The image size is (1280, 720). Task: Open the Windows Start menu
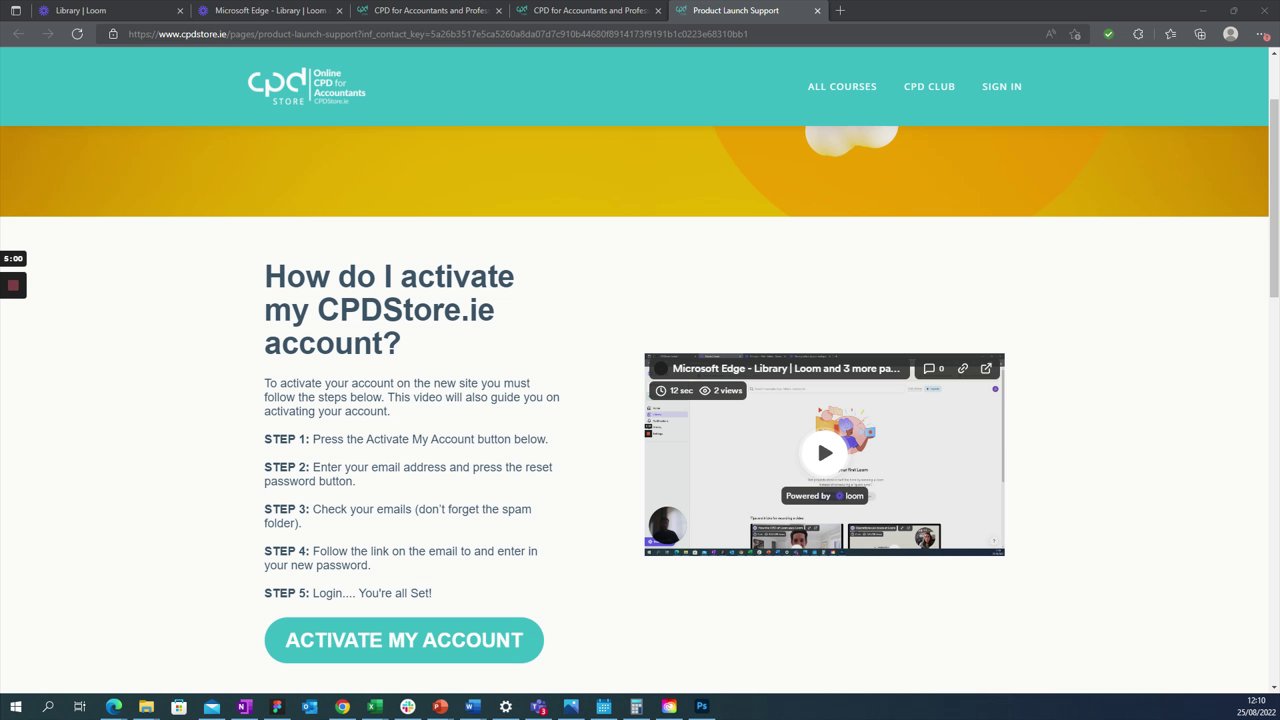(x=16, y=706)
